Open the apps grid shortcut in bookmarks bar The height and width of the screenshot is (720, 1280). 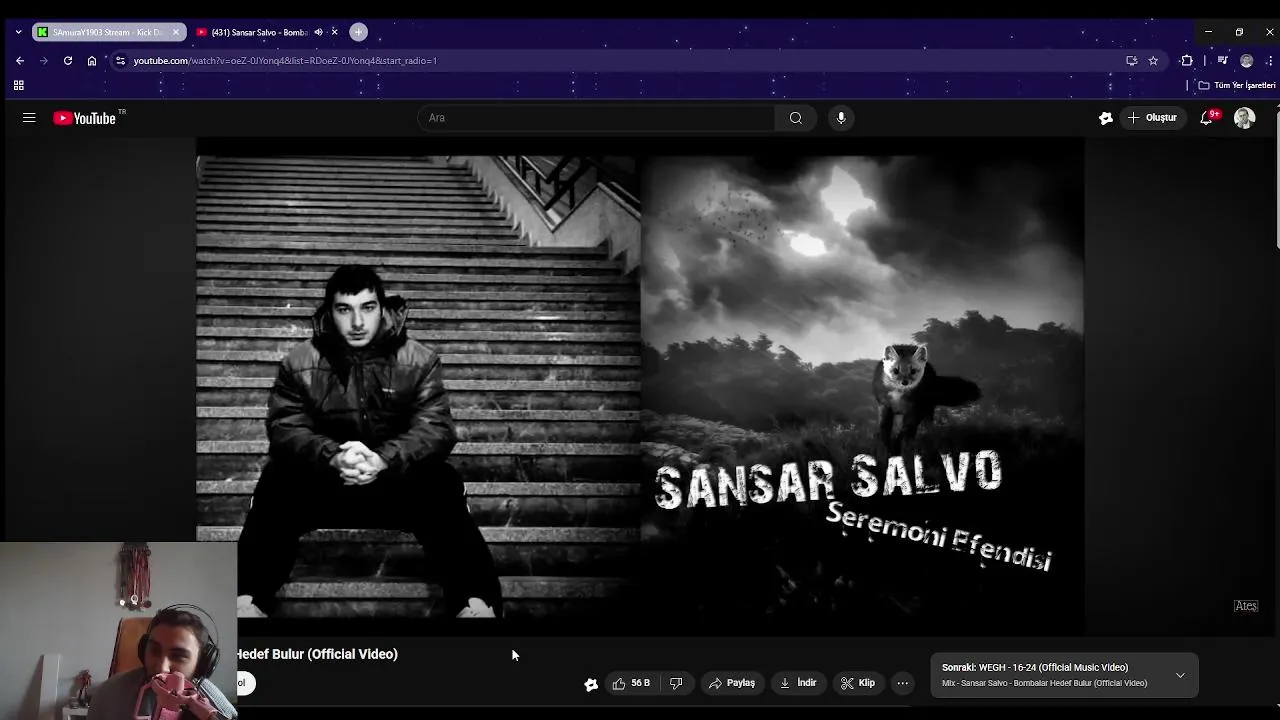[19, 86]
